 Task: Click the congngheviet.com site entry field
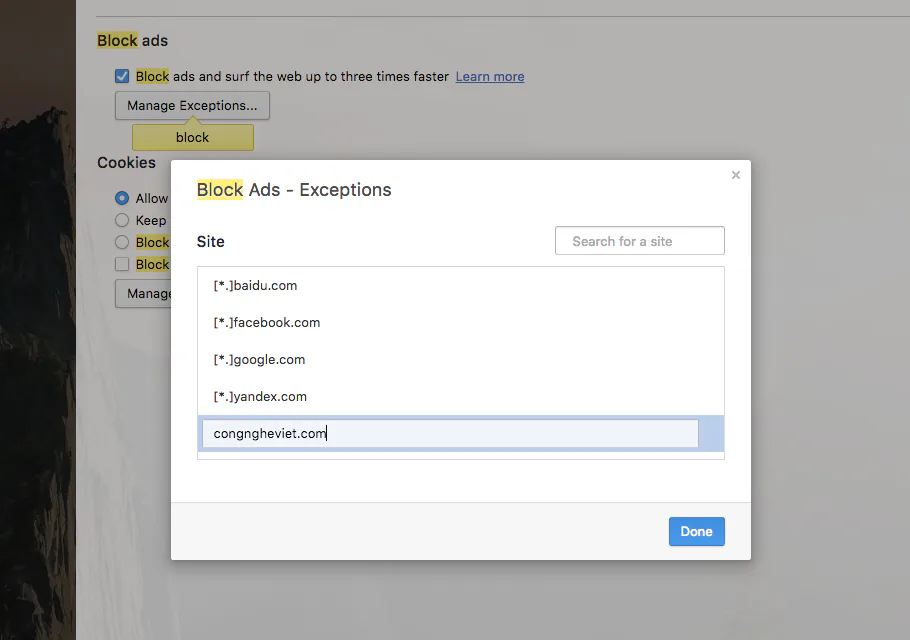click(450, 433)
